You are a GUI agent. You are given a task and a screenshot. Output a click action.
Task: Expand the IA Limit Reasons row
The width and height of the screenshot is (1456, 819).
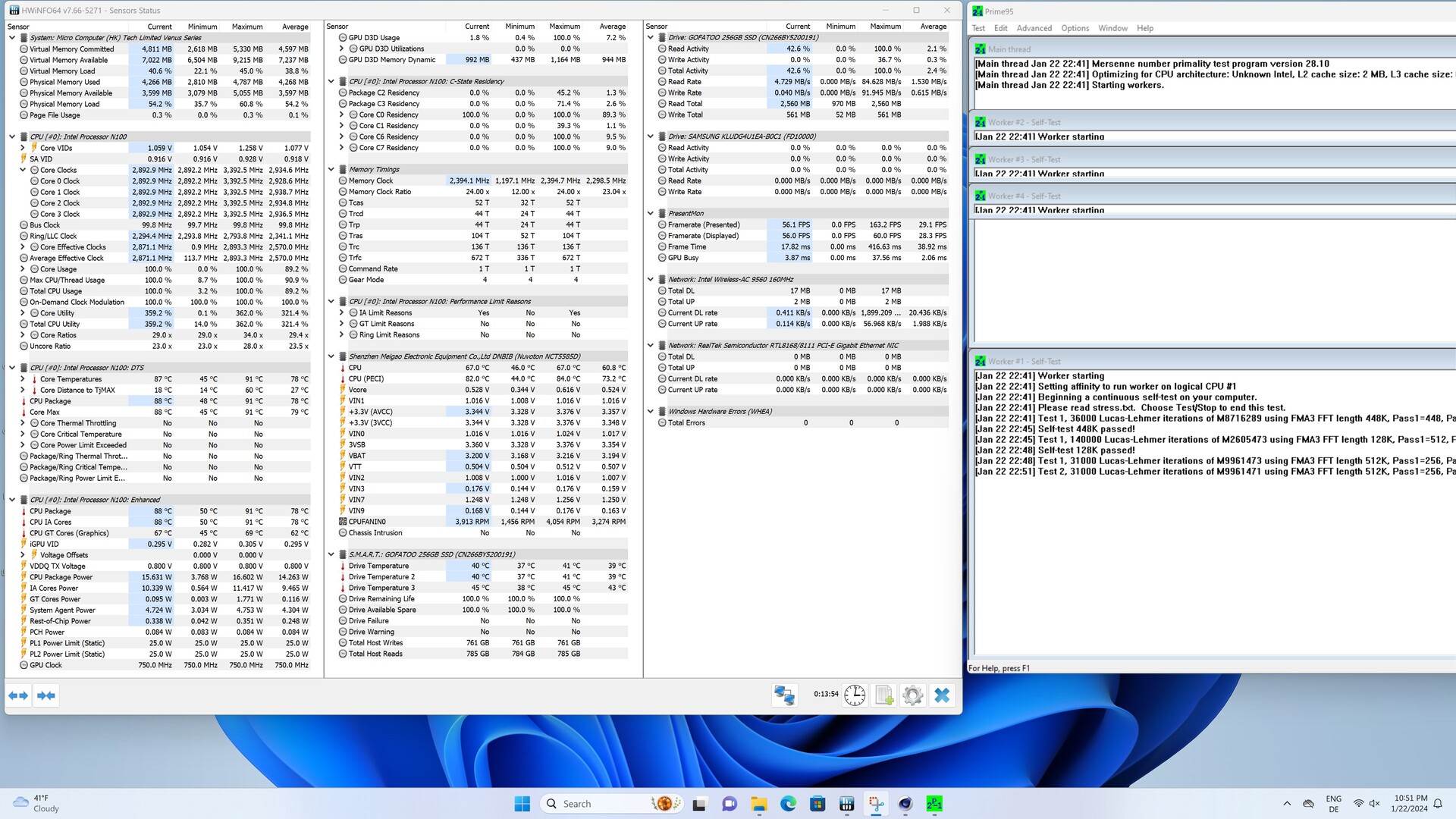[342, 312]
